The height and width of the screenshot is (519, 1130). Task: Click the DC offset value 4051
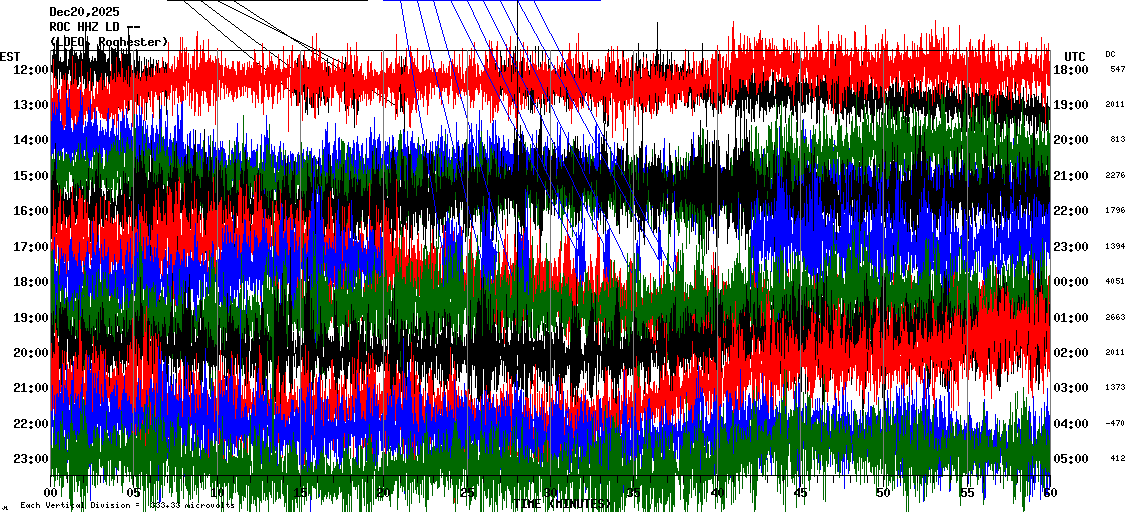point(1115,282)
